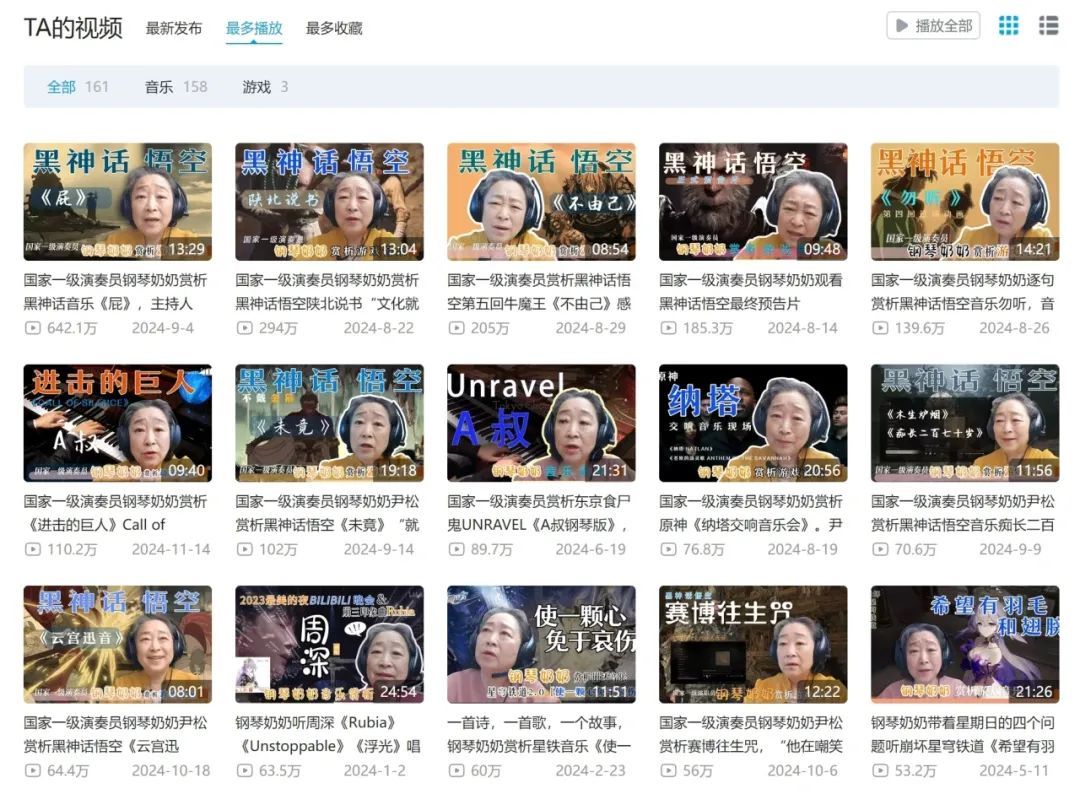Image resolution: width=1080 pixels, height=794 pixels.
Task: Click play count icon beside 139.6万
Action: (x=880, y=328)
